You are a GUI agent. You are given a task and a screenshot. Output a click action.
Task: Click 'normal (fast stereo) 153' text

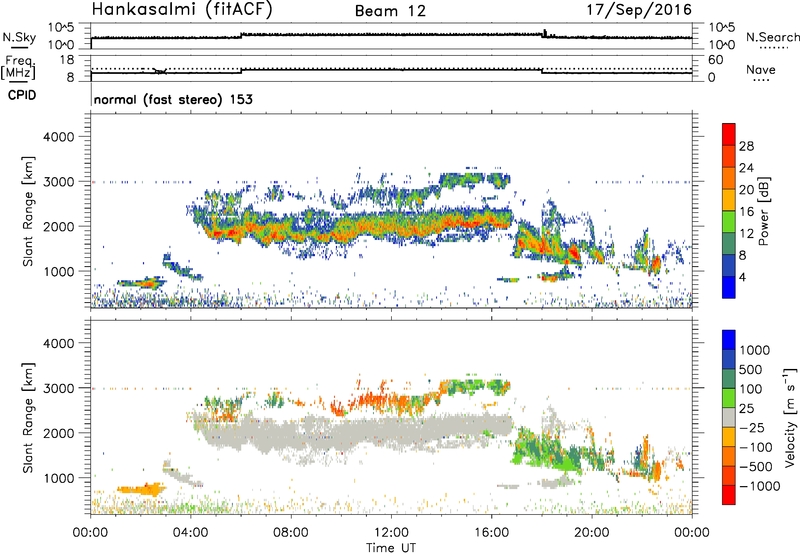[173, 99]
